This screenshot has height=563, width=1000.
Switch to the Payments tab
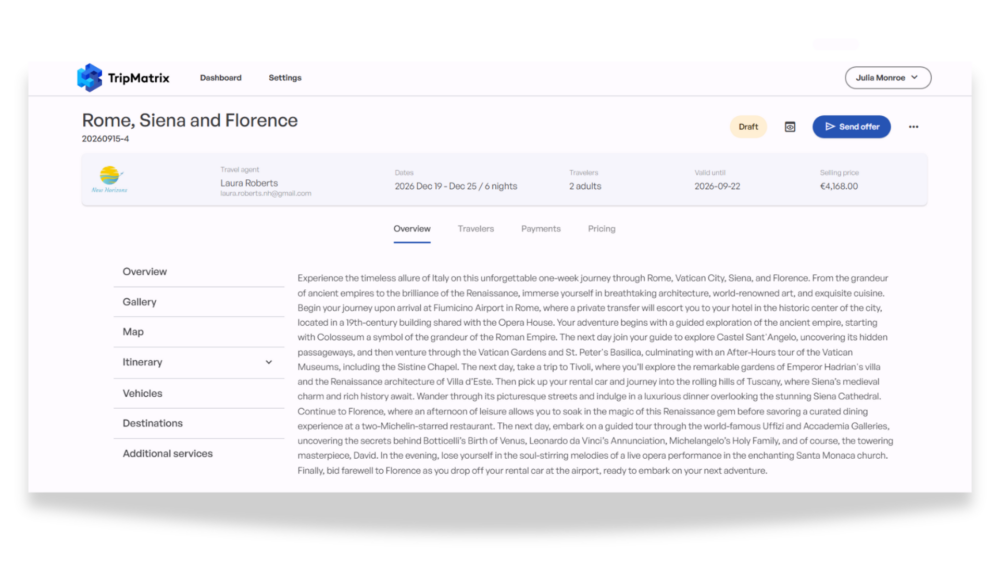541,229
